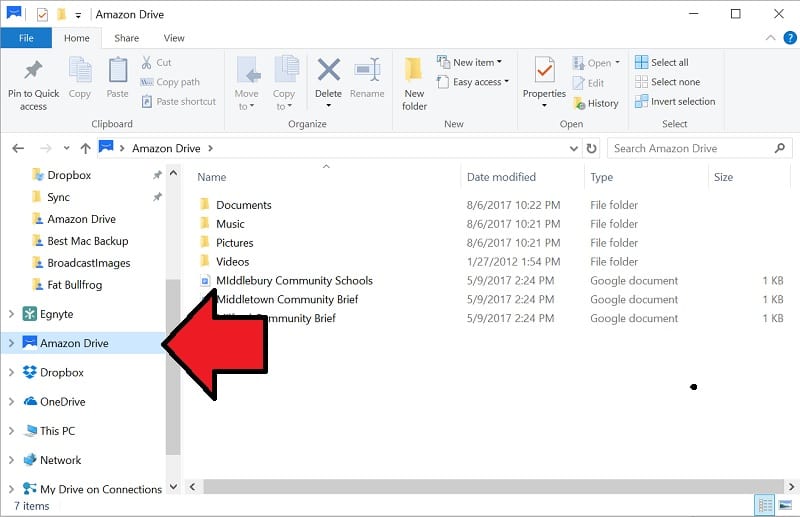Select Best Mac Backup folder

[x=87, y=241]
